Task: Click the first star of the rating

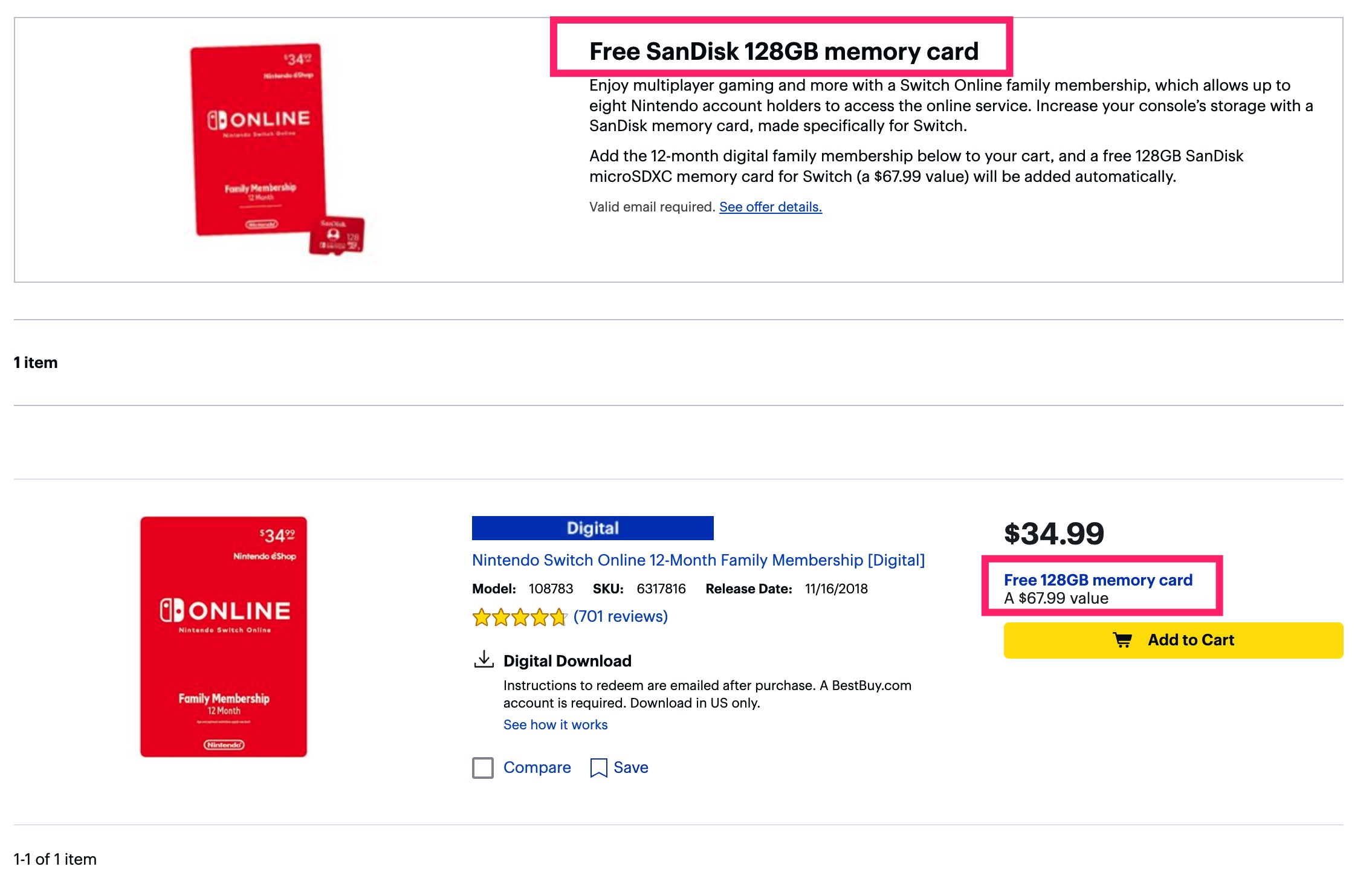Action: 482,618
